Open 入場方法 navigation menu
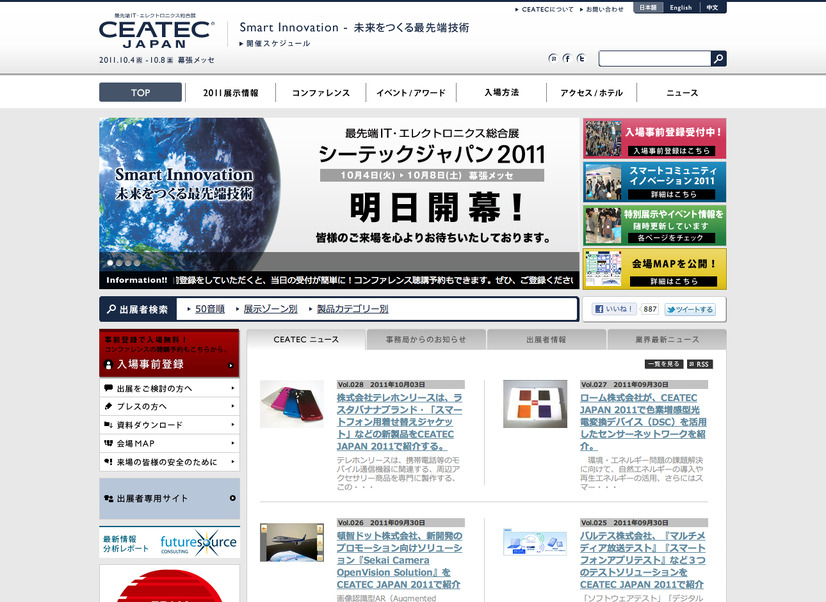The height and width of the screenshot is (602, 826). click(x=502, y=93)
